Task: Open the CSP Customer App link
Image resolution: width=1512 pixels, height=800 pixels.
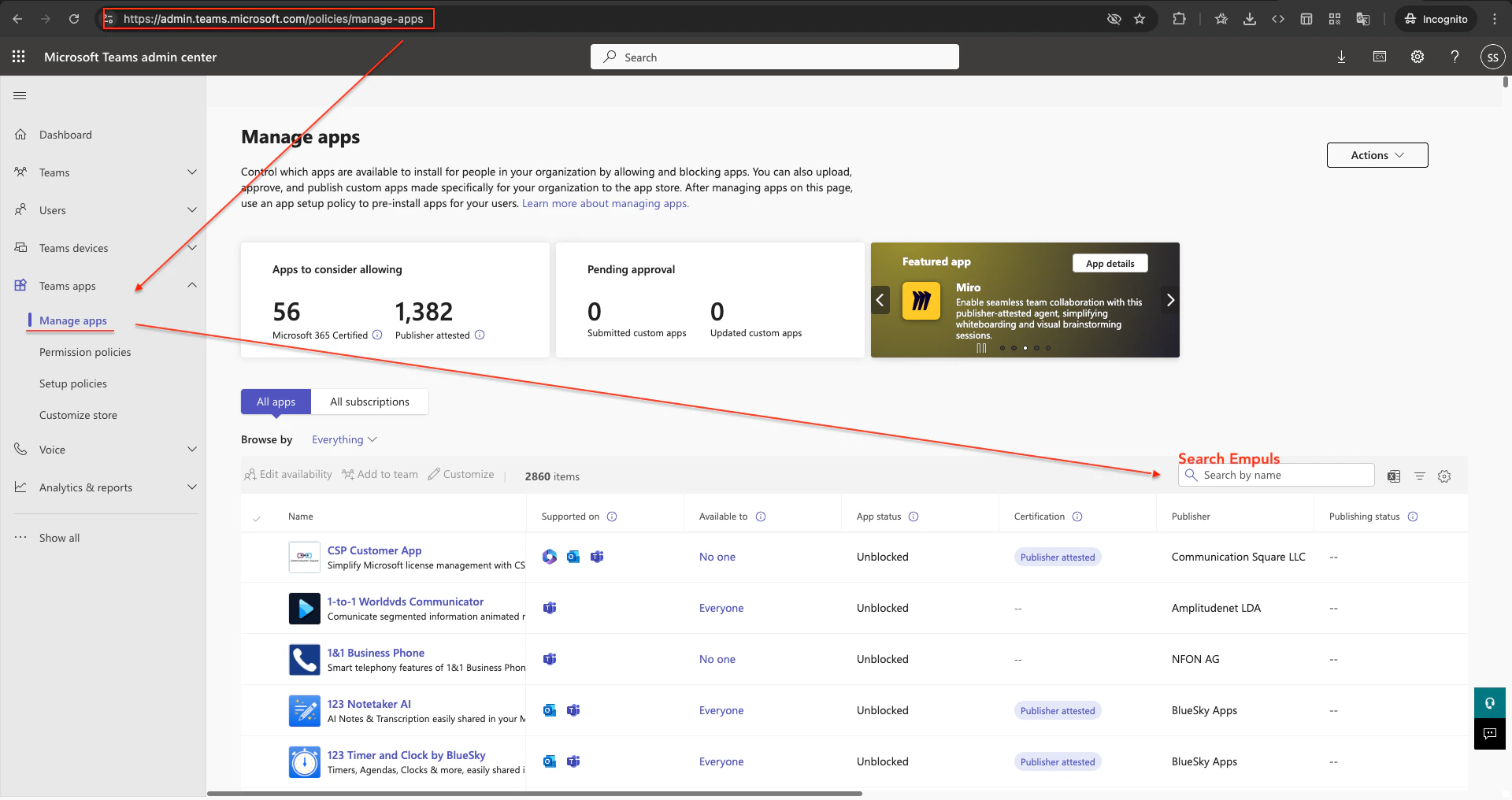Action: point(374,550)
